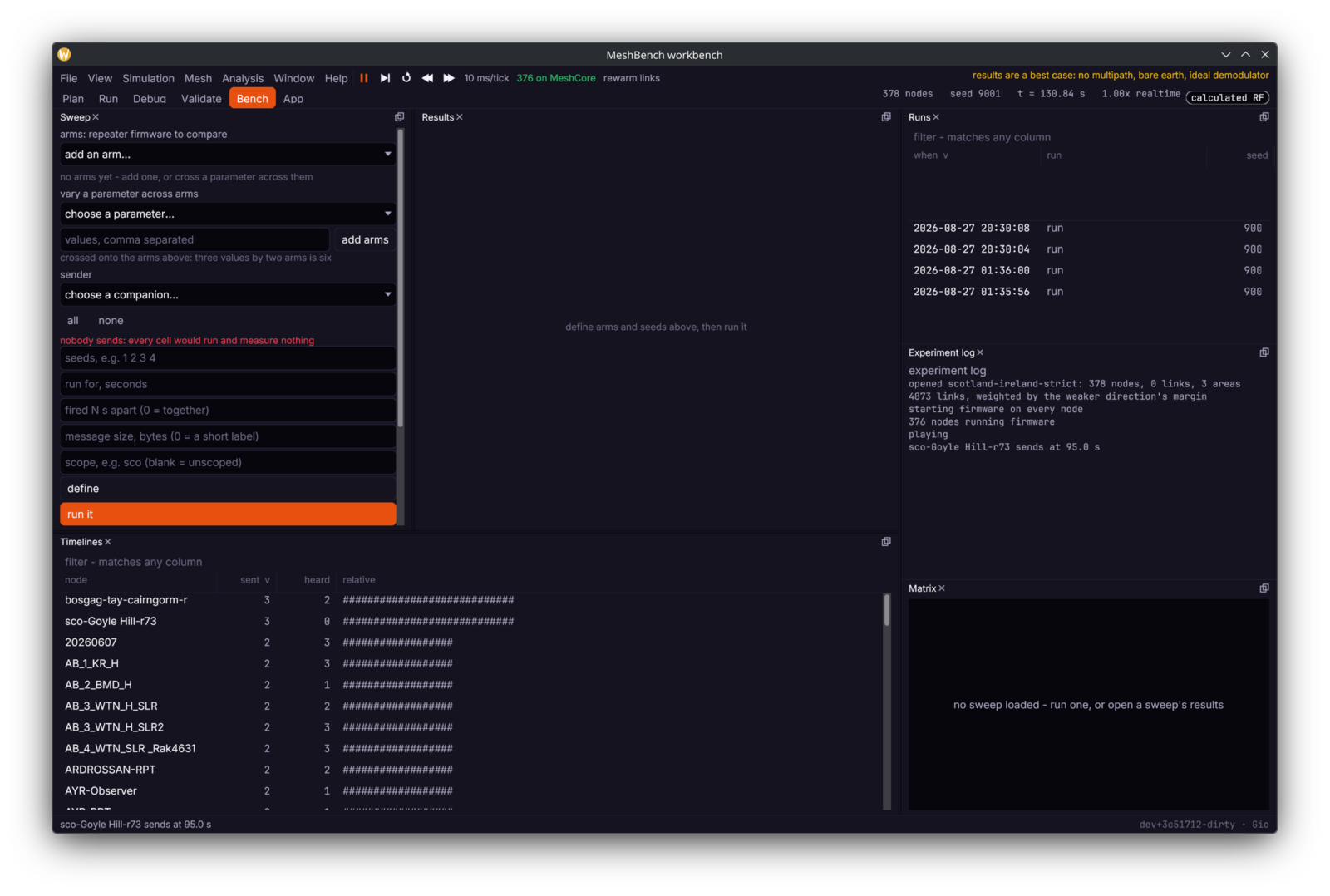1330x896 pixels.
Task: Focus the seeds input field
Action: coord(228,358)
